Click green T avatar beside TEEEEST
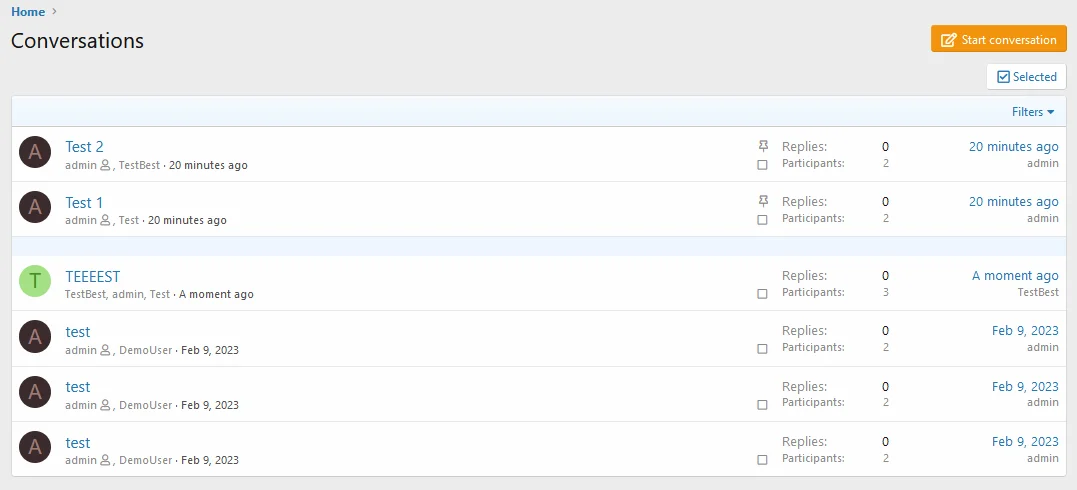 click(x=35, y=281)
